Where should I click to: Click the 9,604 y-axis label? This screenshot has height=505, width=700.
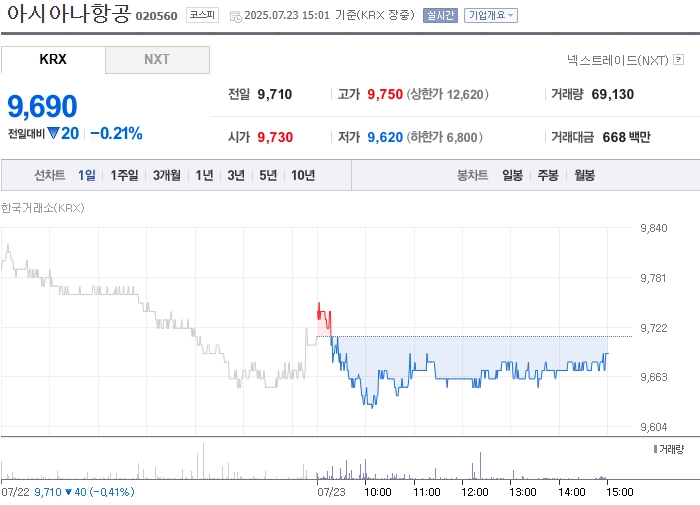[654, 427]
